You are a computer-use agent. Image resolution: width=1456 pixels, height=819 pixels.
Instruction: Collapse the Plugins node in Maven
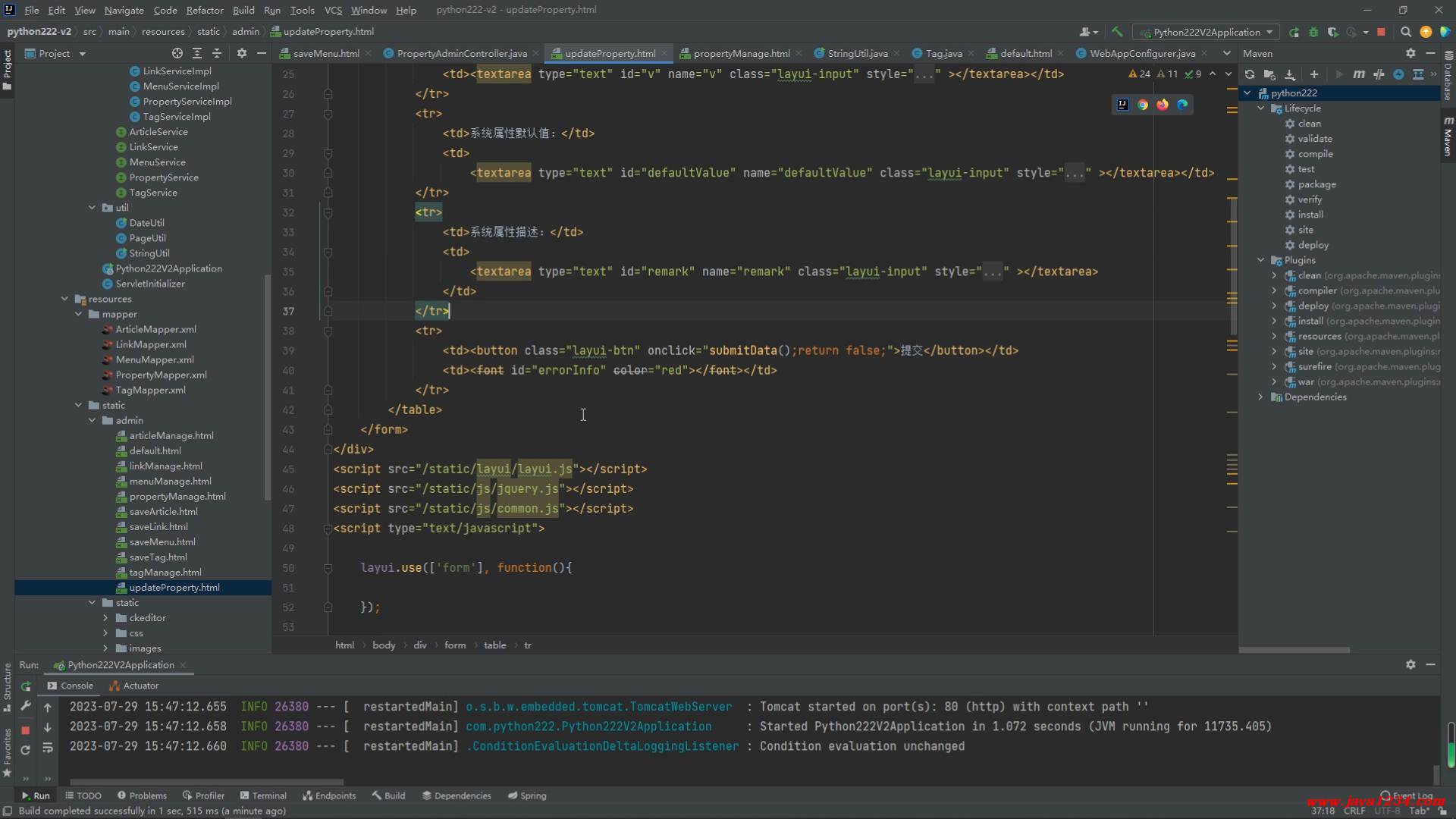tap(1261, 260)
